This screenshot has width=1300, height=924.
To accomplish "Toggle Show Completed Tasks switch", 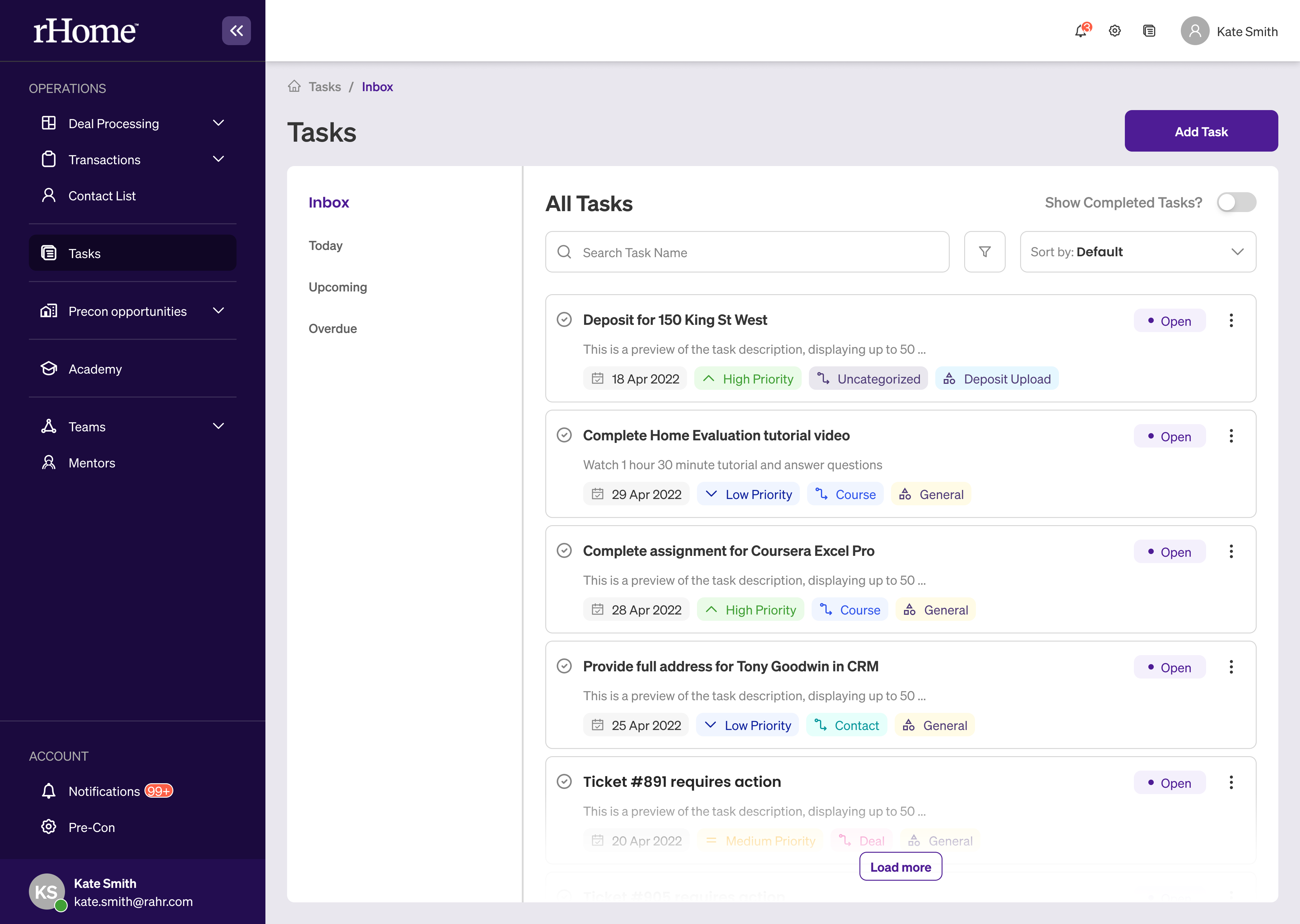I will [x=1236, y=202].
